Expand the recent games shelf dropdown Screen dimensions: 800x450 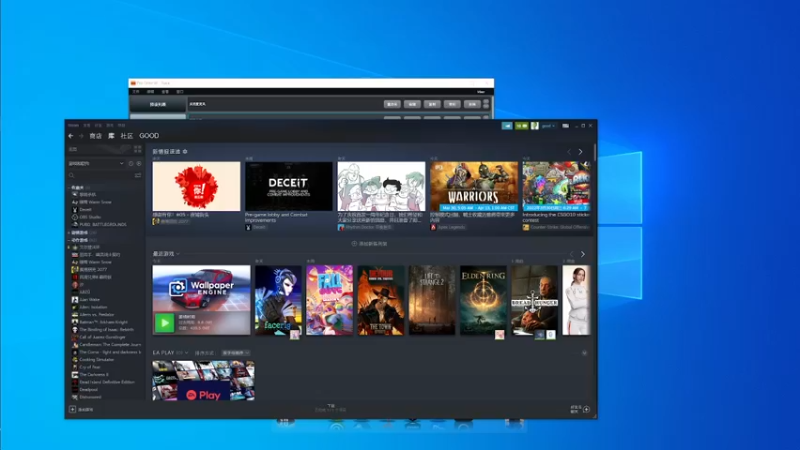tap(178, 254)
